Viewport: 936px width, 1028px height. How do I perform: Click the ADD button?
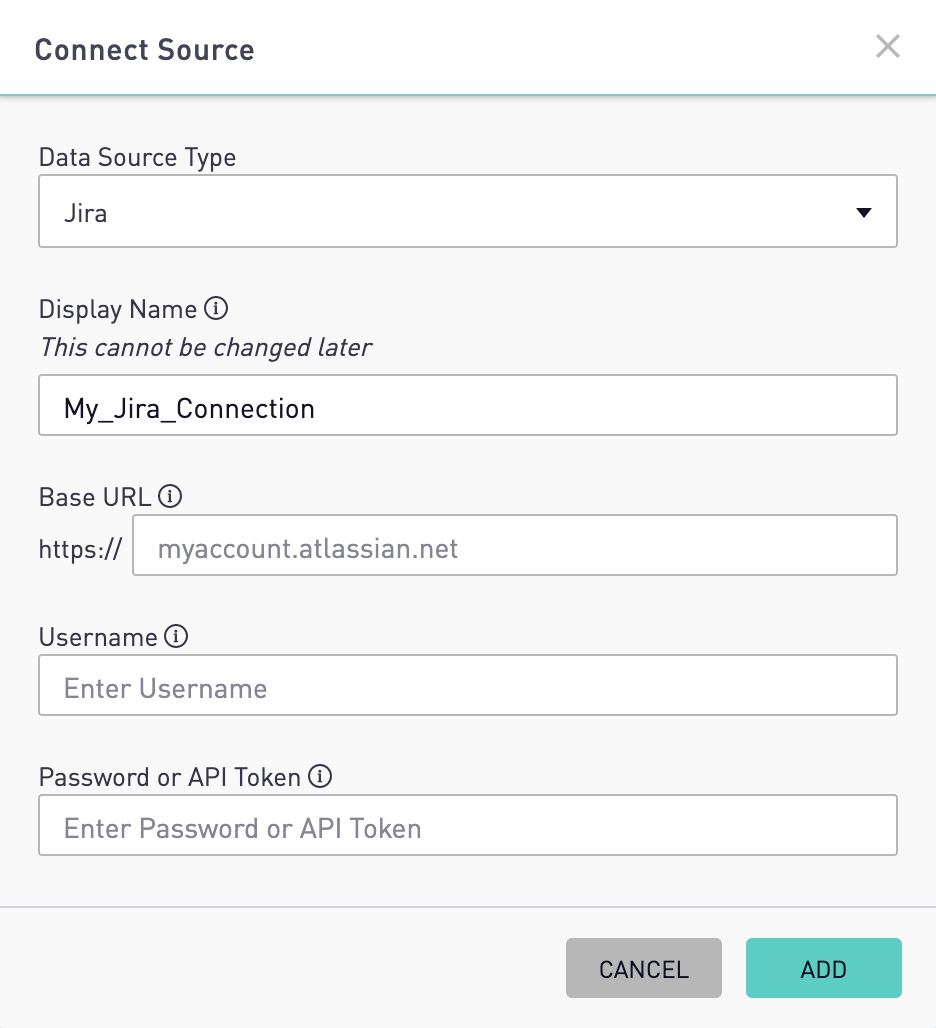(823, 968)
